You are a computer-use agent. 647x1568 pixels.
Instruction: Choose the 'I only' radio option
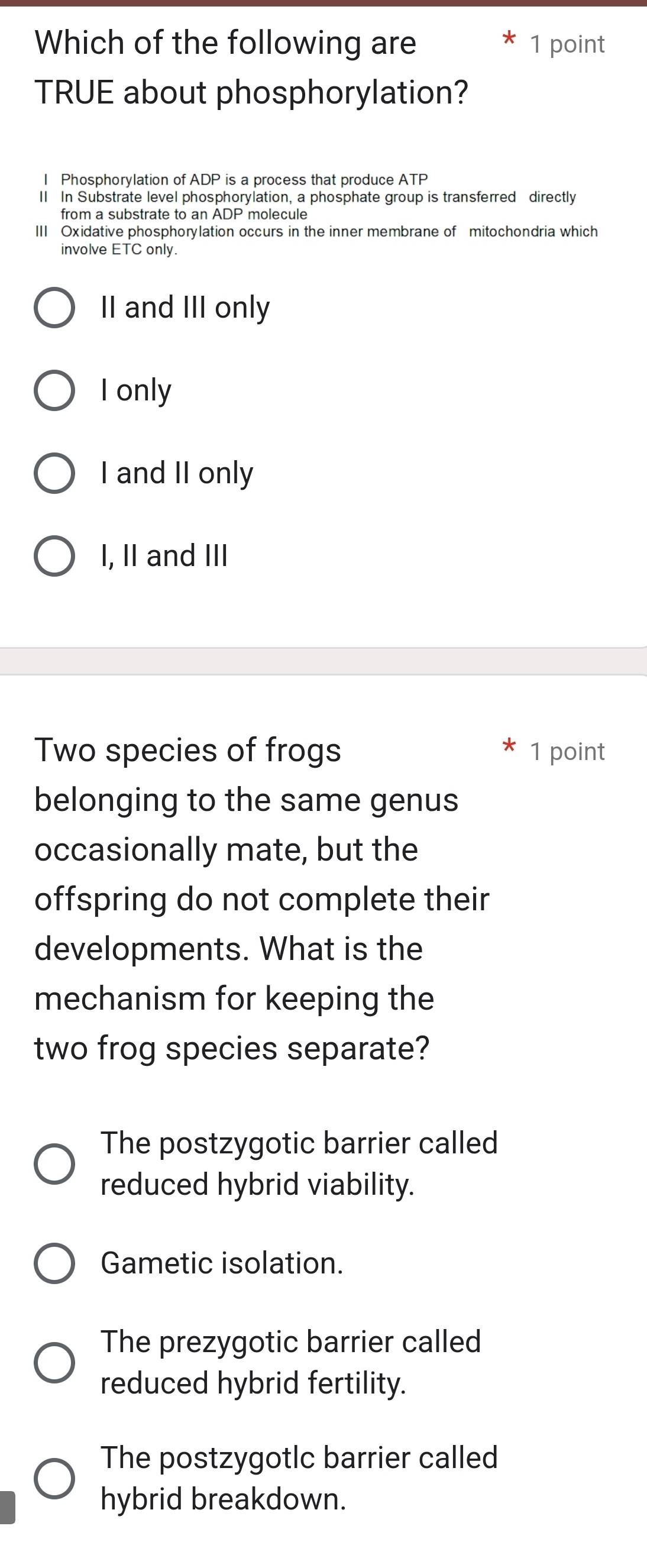tap(54, 391)
